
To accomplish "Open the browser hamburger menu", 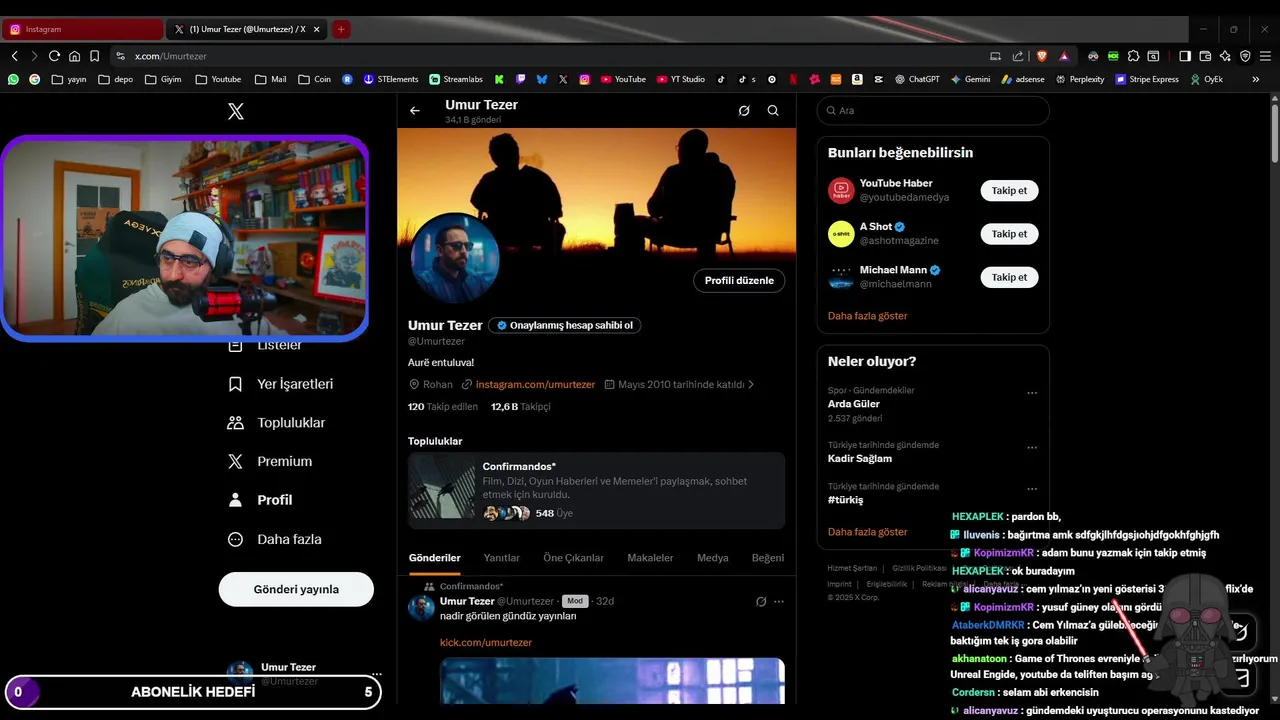I will coord(1265,56).
